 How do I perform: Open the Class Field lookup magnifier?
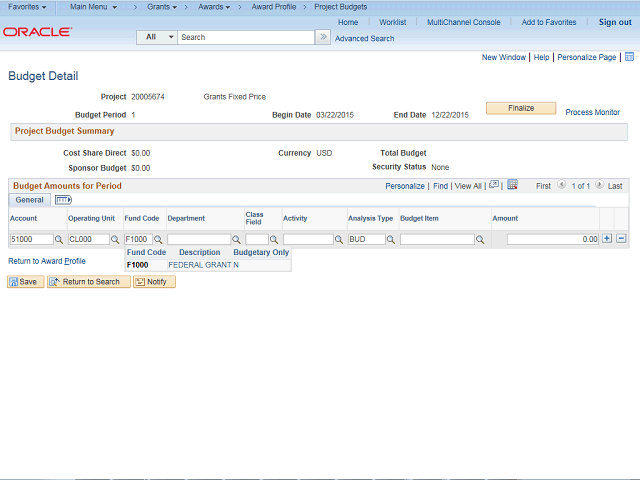click(274, 240)
